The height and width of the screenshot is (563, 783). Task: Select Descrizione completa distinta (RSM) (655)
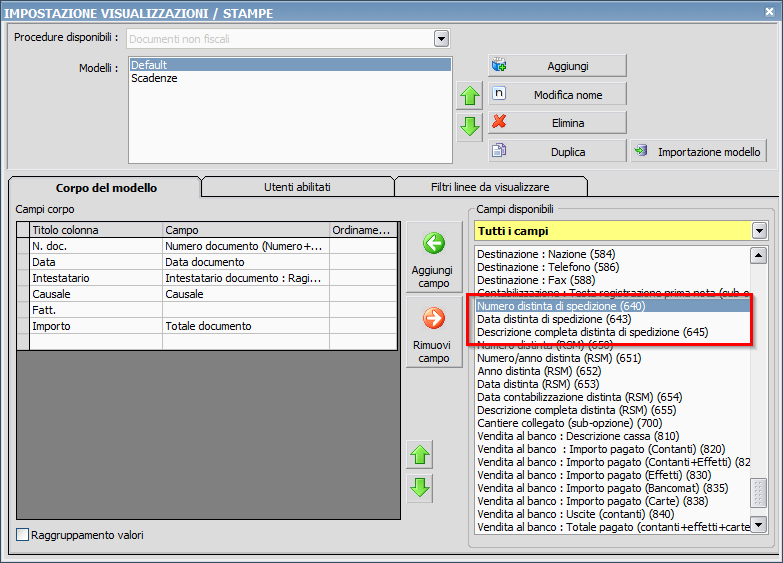click(612, 410)
